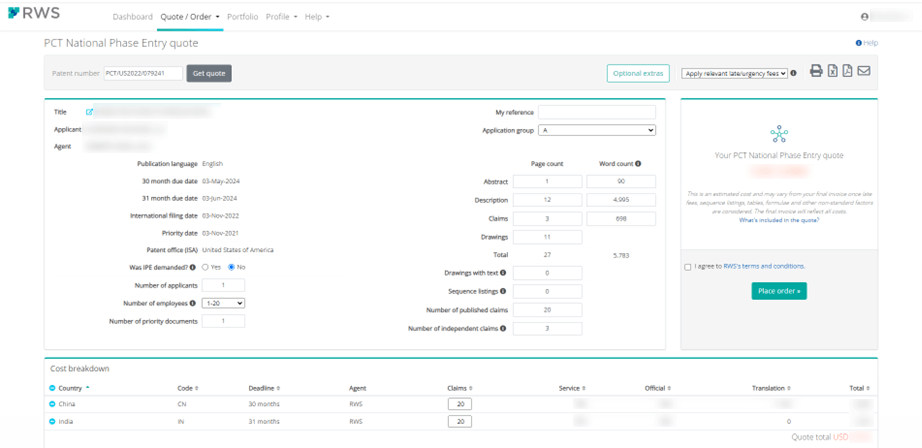Open the Portfolio menu item
Screen dimensions: 922x448
tap(242, 17)
